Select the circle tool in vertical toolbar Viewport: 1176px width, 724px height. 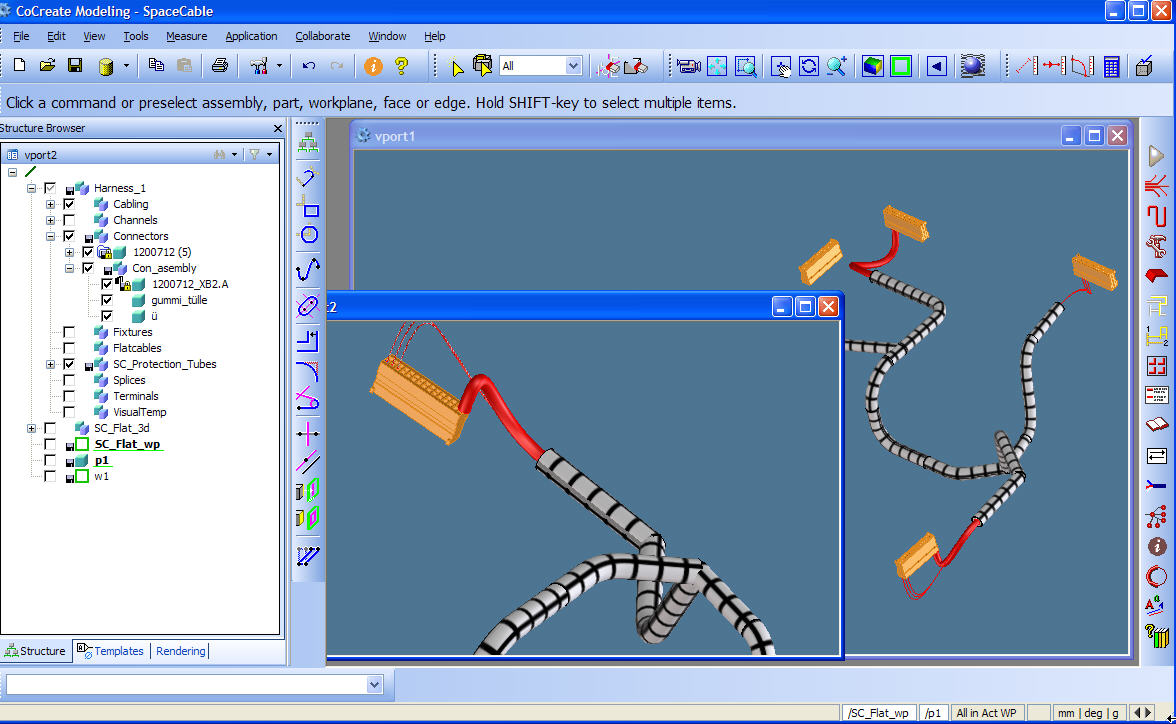pyautogui.click(x=309, y=235)
